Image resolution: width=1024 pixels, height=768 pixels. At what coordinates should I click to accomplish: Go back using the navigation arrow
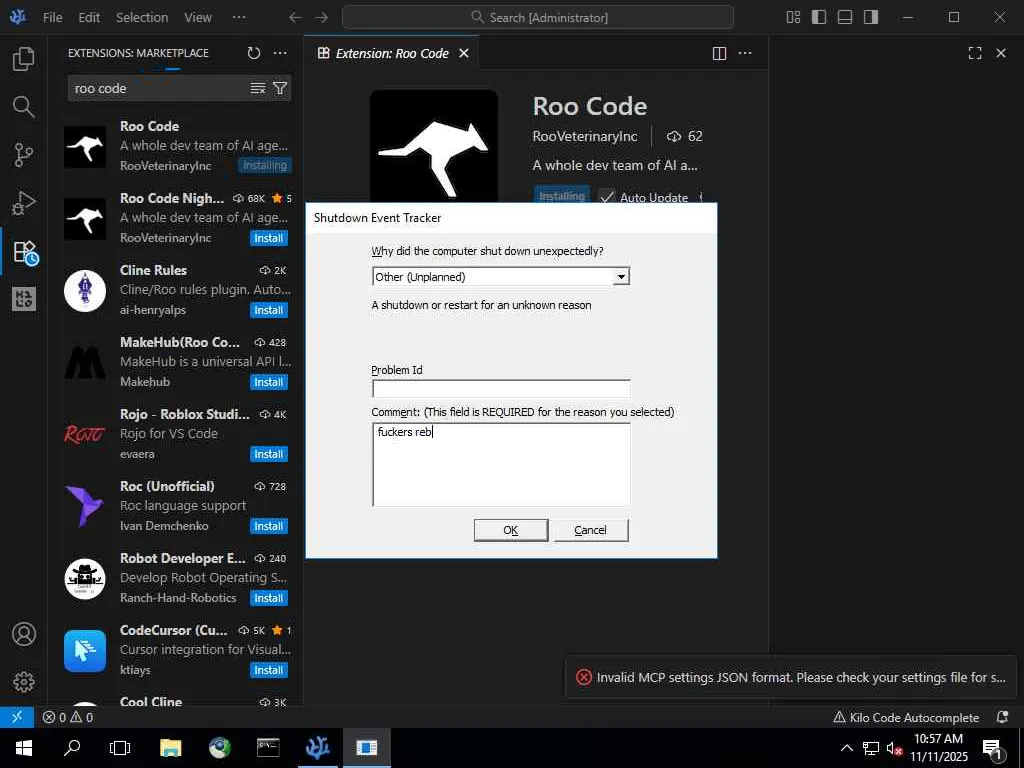[x=295, y=18]
